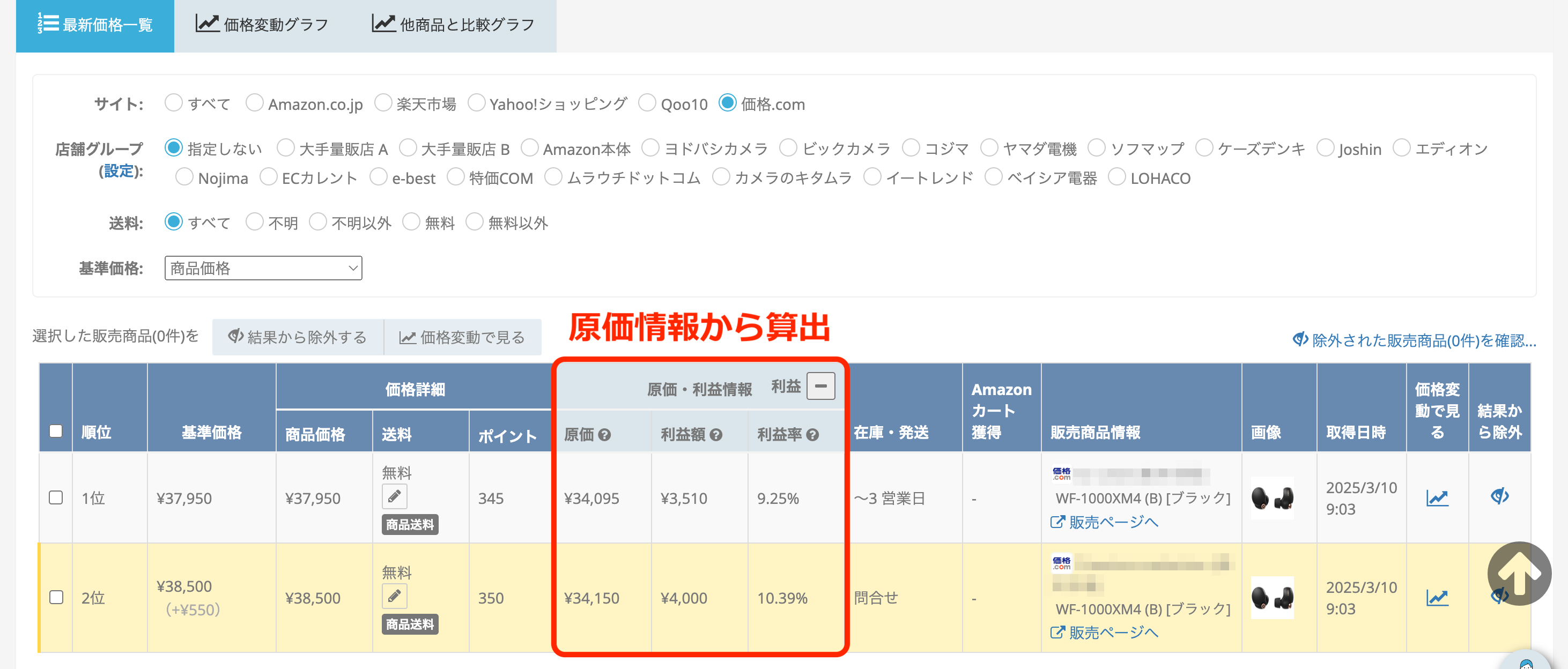Viewport: 1568px width, 669px height.
Task: Exclude 1位 row via eye-slash icon
Action: click(1499, 496)
